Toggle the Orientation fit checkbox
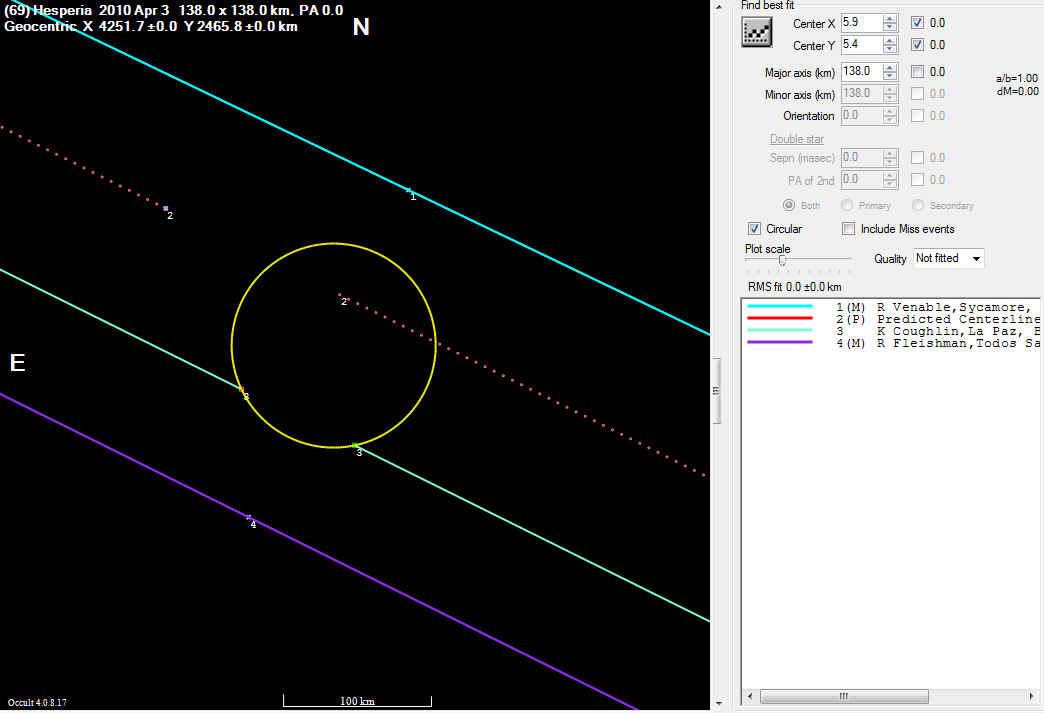Screen dimensions: 1044x713 [917, 116]
